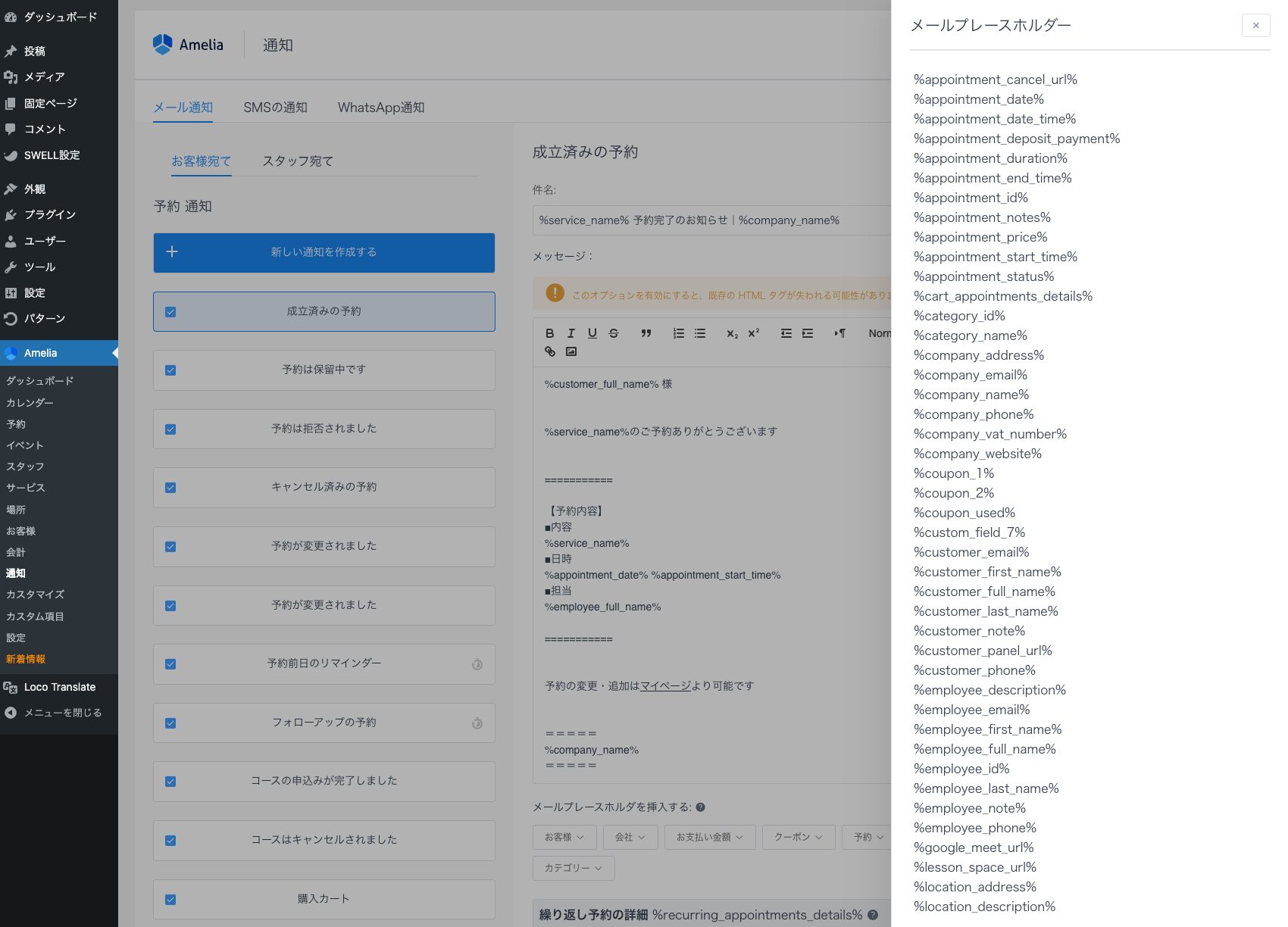Click the insert link icon
Image resolution: width=1288 pixels, height=927 pixels.
click(550, 351)
